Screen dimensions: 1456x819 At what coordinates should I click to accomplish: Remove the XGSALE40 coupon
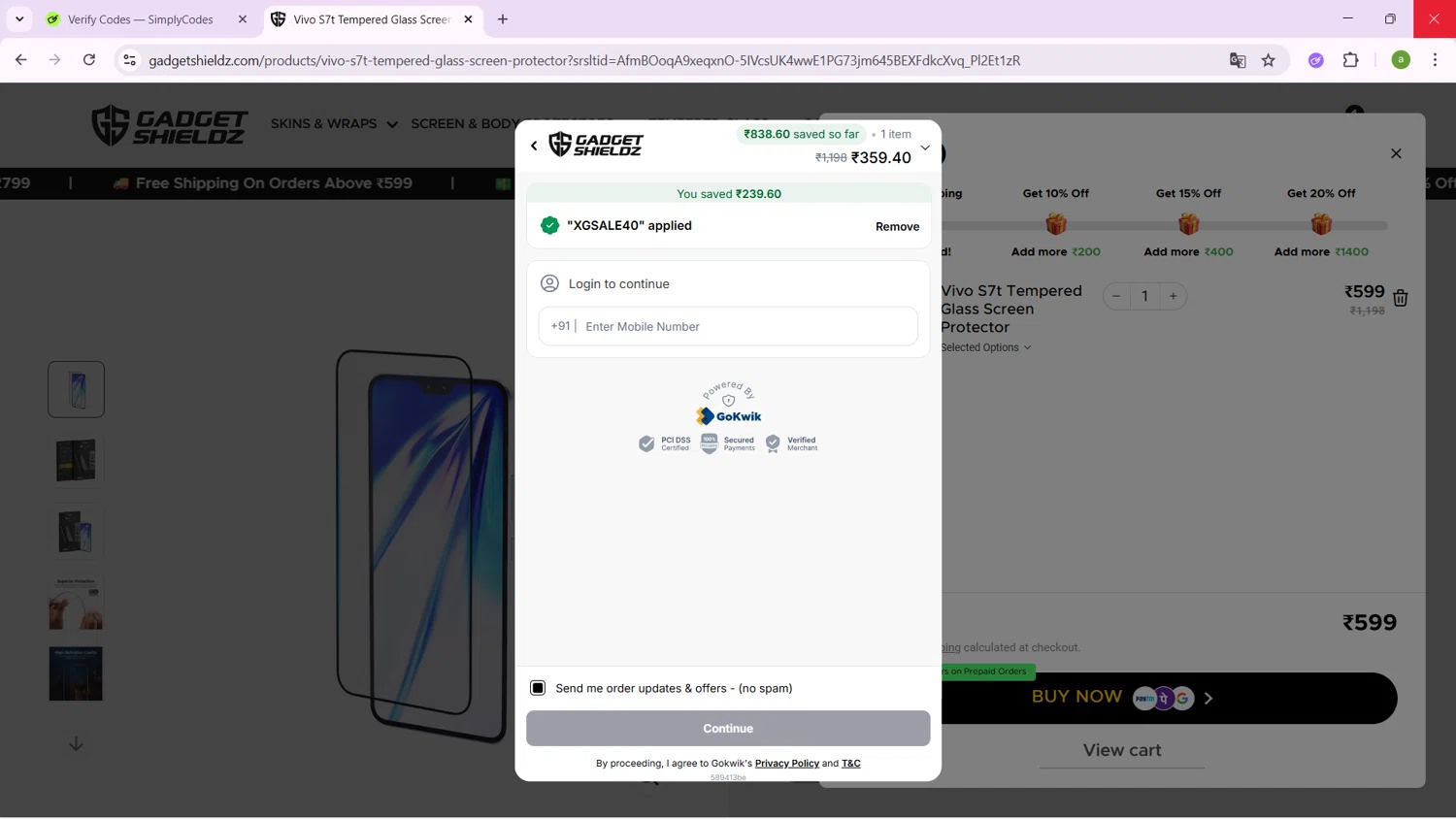pos(897,226)
